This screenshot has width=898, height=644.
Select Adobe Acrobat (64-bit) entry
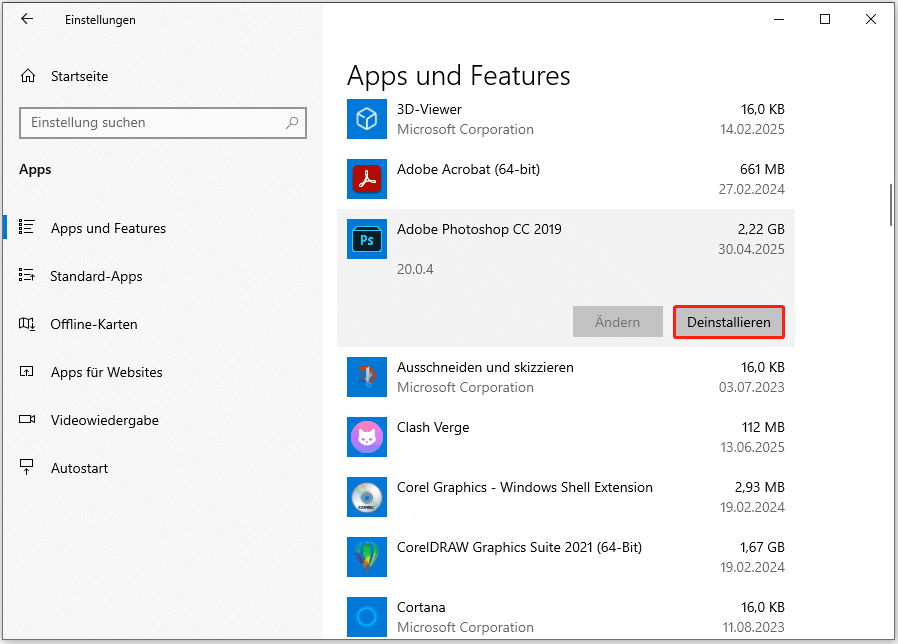pos(566,179)
